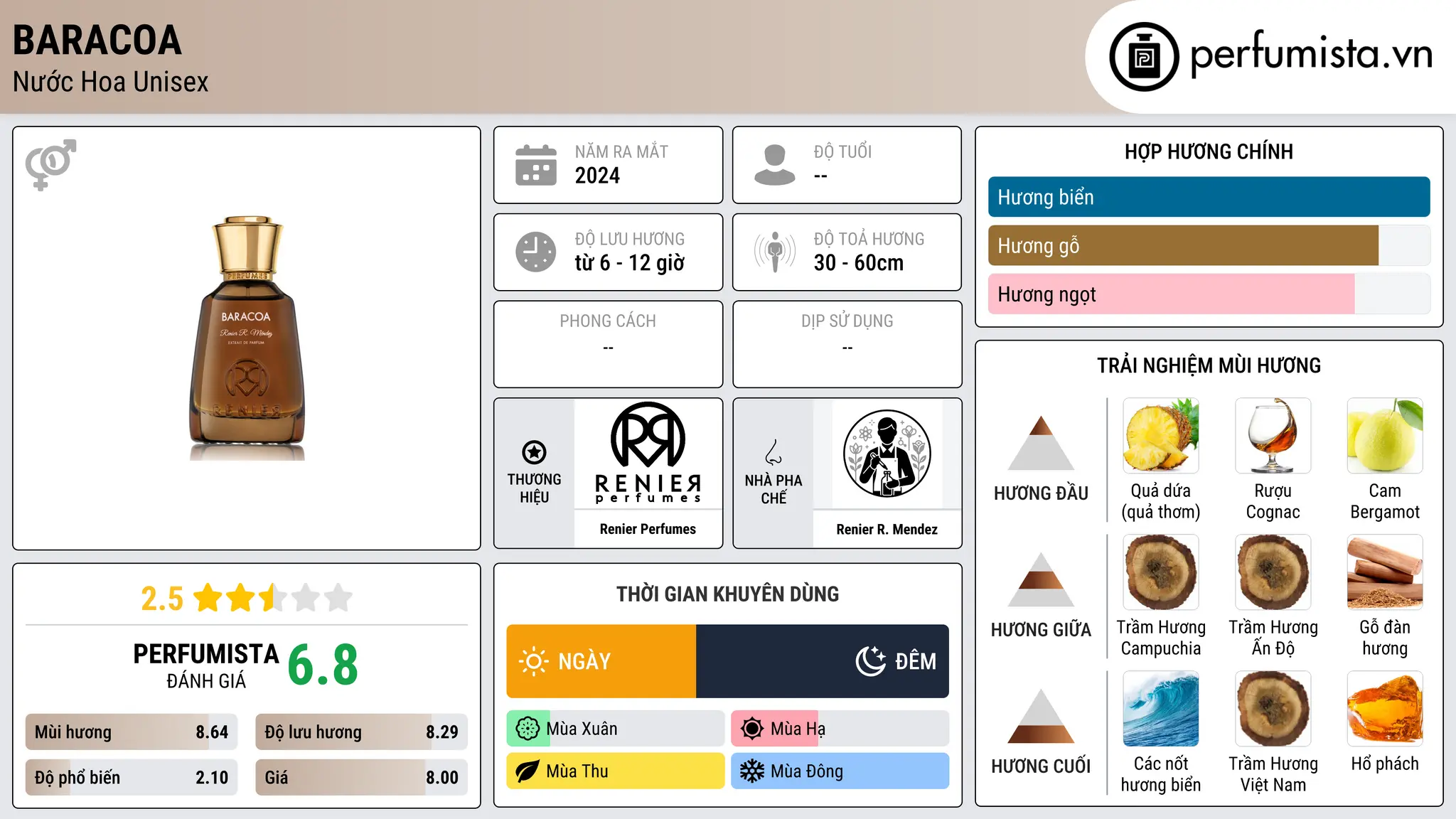Image resolution: width=1456 pixels, height=819 pixels.
Task: Click the unisex gender symbol icon
Action: (x=50, y=164)
